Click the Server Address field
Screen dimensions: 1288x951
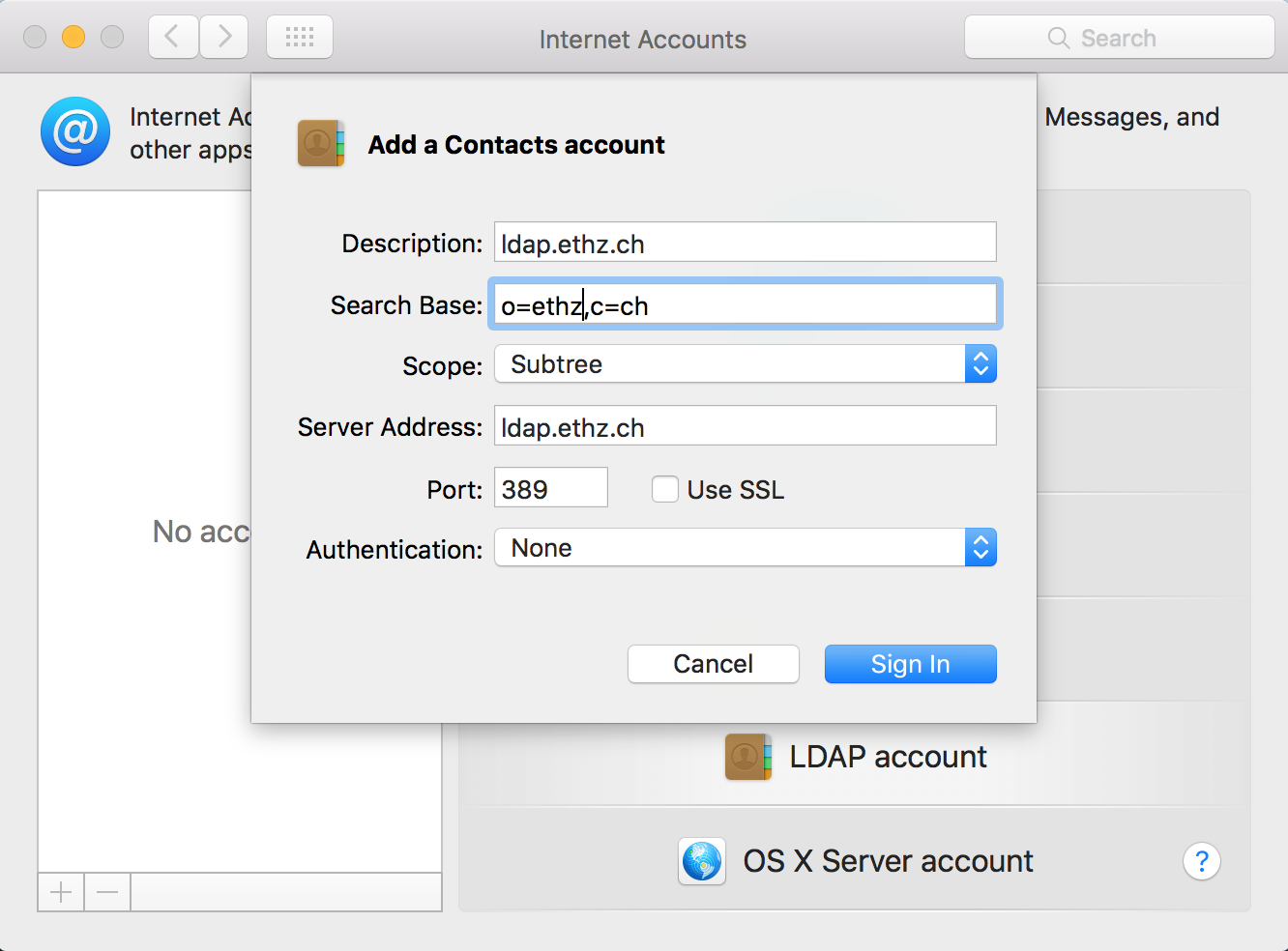click(745, 426)
